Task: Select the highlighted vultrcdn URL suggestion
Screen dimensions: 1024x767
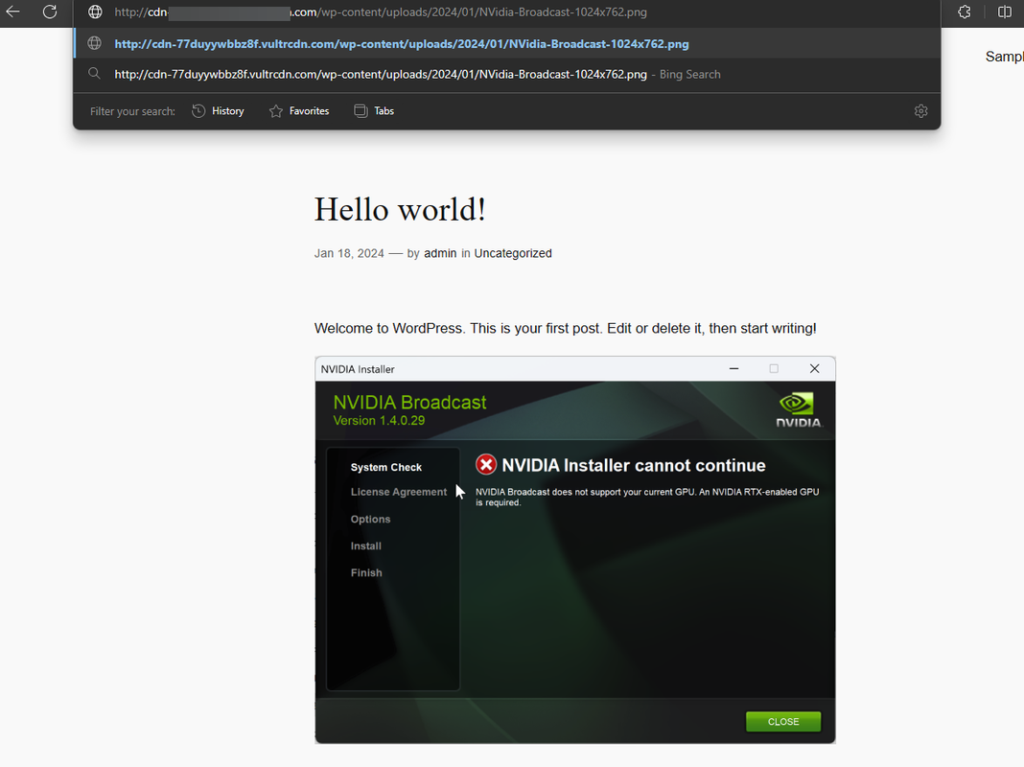Action: coord(507,44)
